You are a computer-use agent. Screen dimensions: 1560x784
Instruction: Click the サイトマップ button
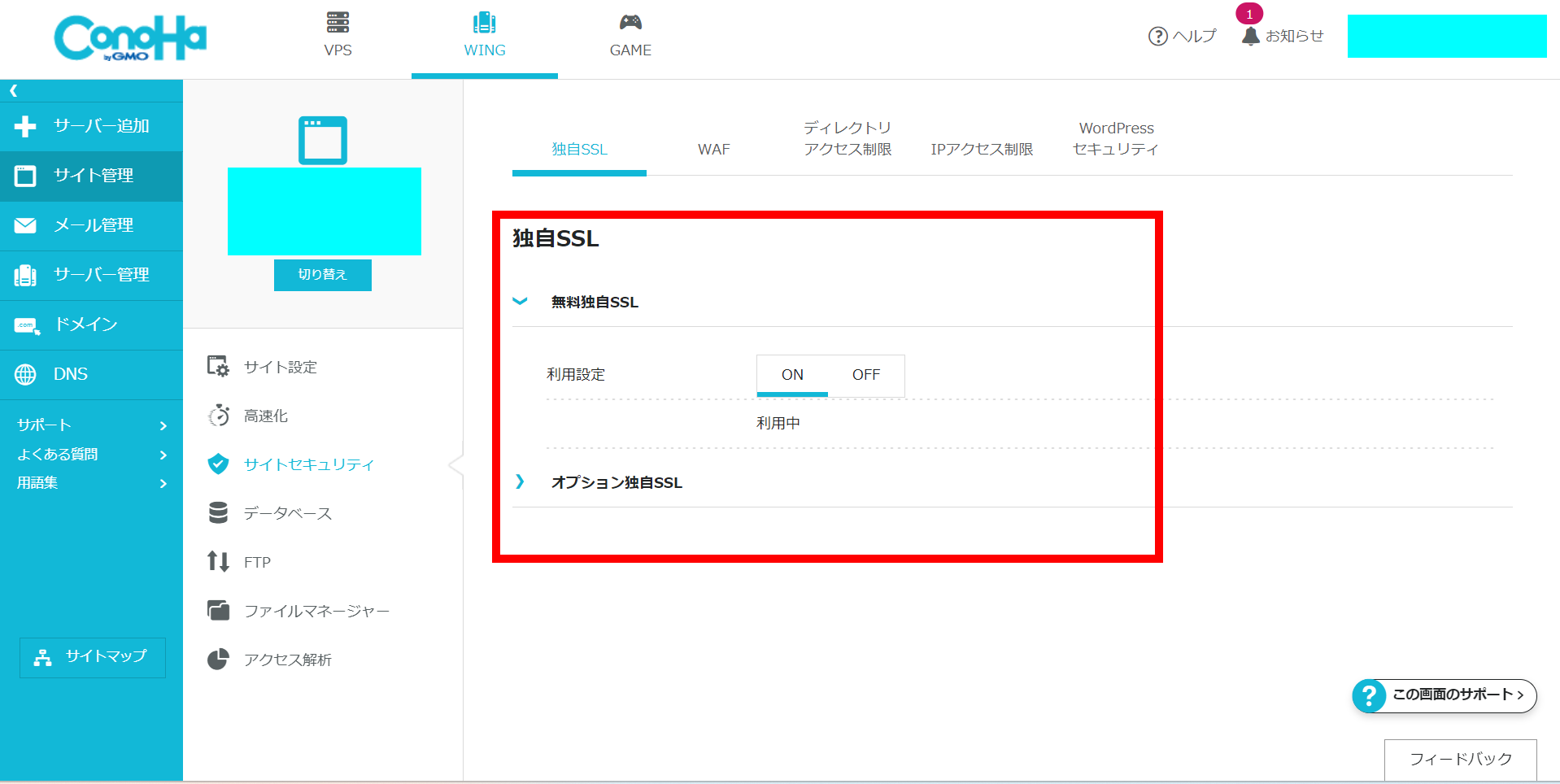93,657
